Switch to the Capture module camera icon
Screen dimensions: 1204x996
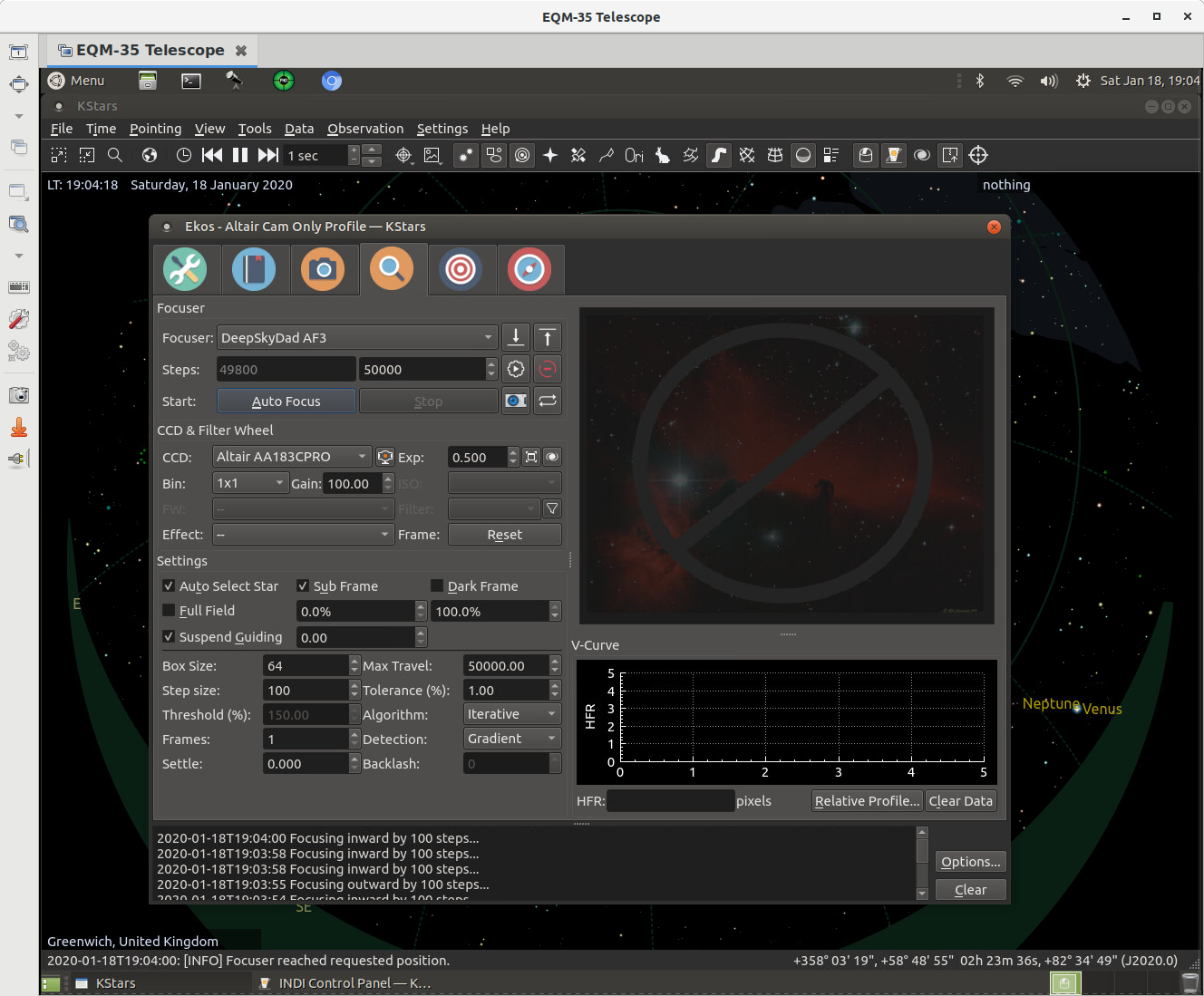tap(325, 269)
